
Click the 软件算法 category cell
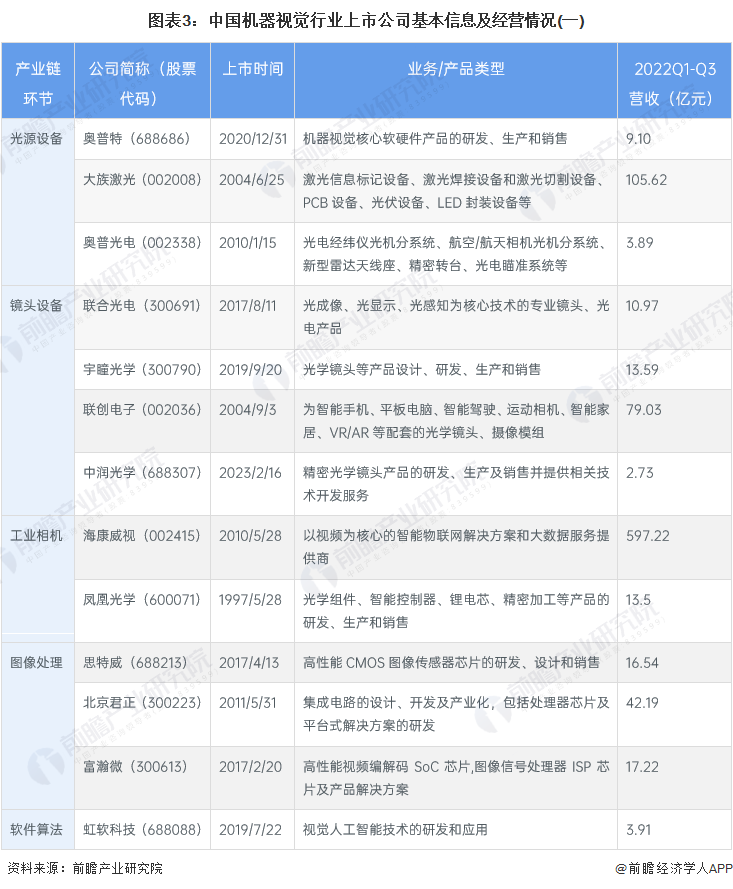(36, 830)
